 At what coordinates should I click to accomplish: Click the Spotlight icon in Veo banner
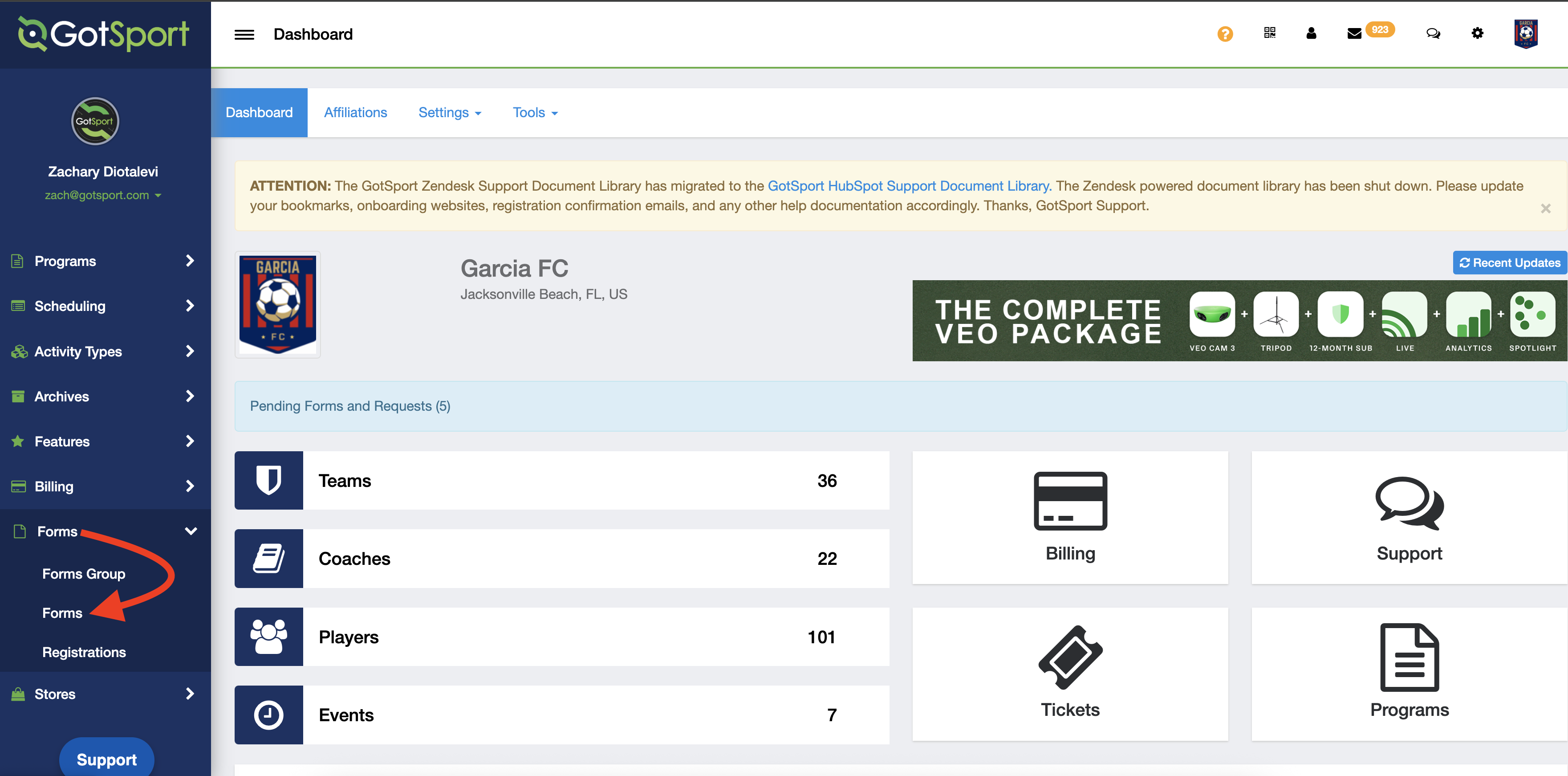coord(1532,314)
